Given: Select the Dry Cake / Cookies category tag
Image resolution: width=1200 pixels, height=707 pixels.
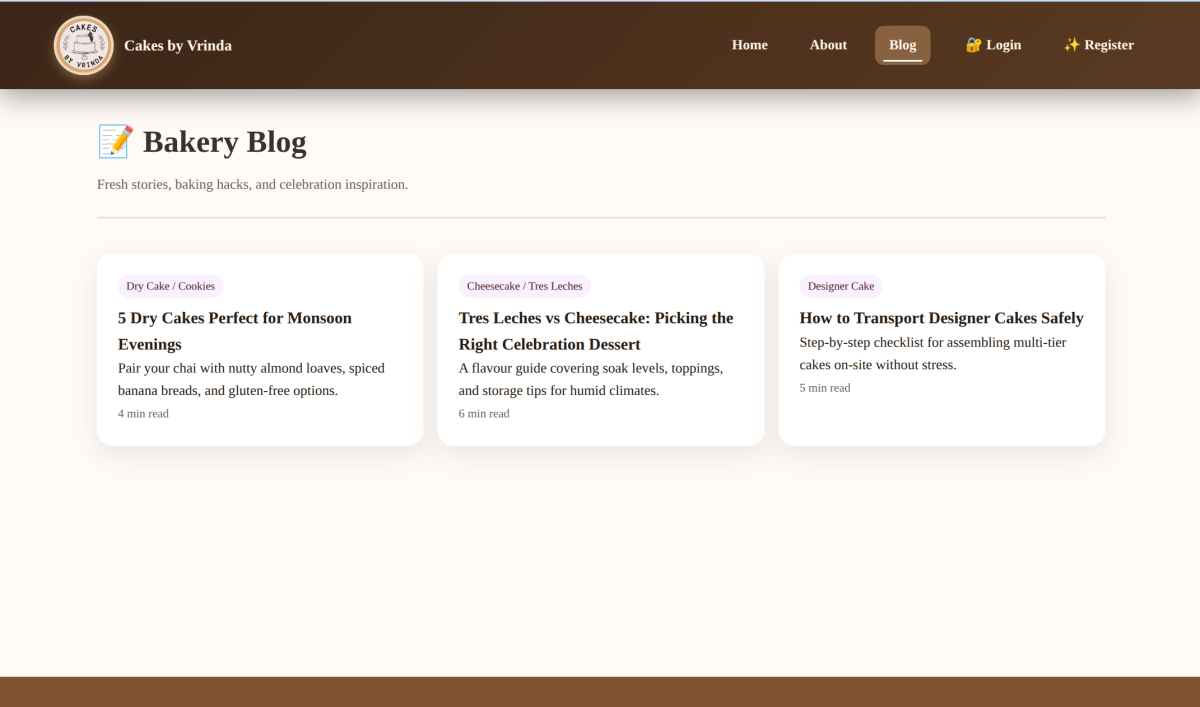Looking at the screenshot, I should point(170,286).
